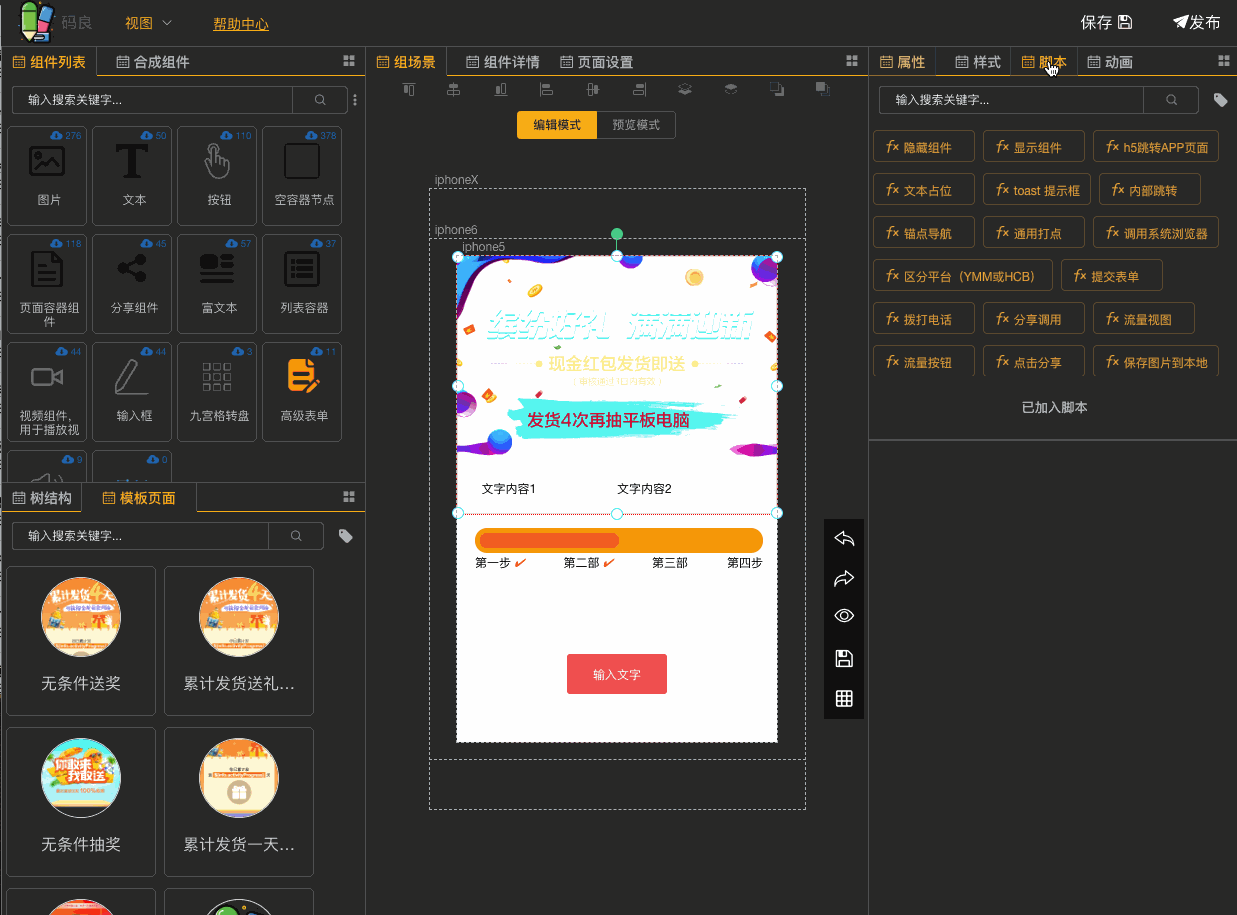Image resolution: width=1237 pixels, height=915 pixels.
Task: Select the 列表容器 list container component
Action: point(302,284)
